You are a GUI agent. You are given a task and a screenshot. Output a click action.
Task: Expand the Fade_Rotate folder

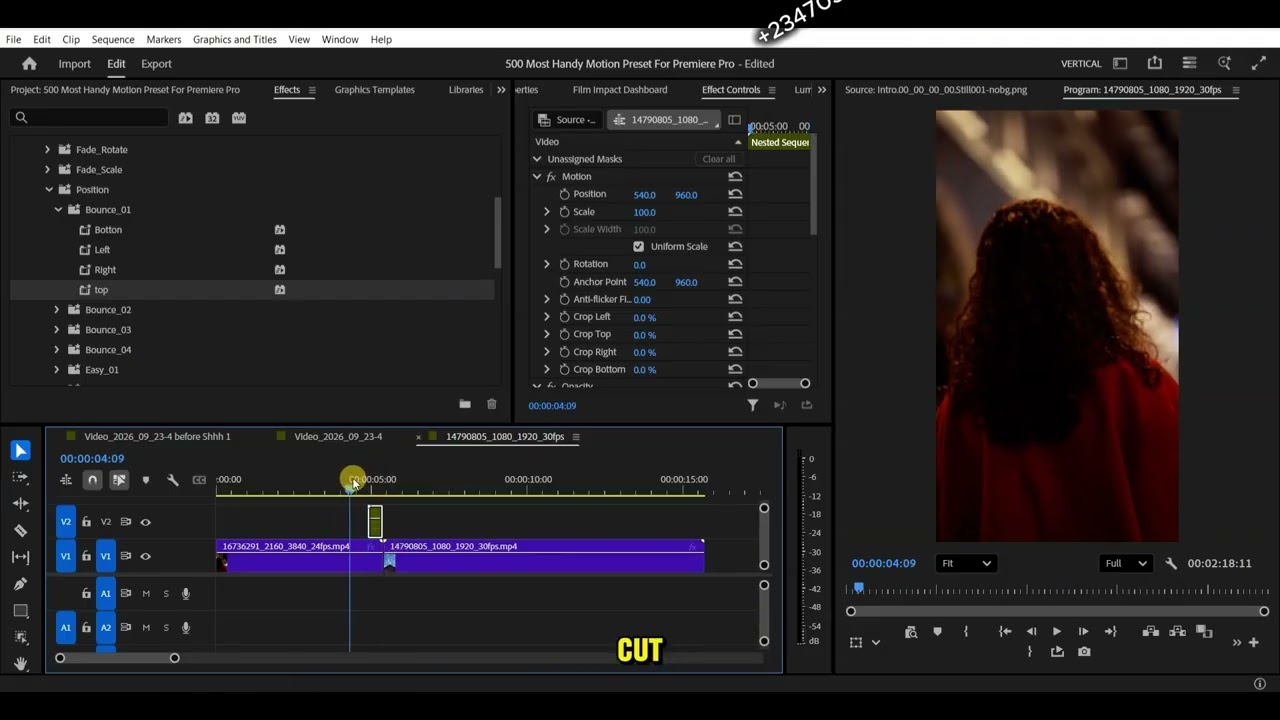click(x=47, y=150)
